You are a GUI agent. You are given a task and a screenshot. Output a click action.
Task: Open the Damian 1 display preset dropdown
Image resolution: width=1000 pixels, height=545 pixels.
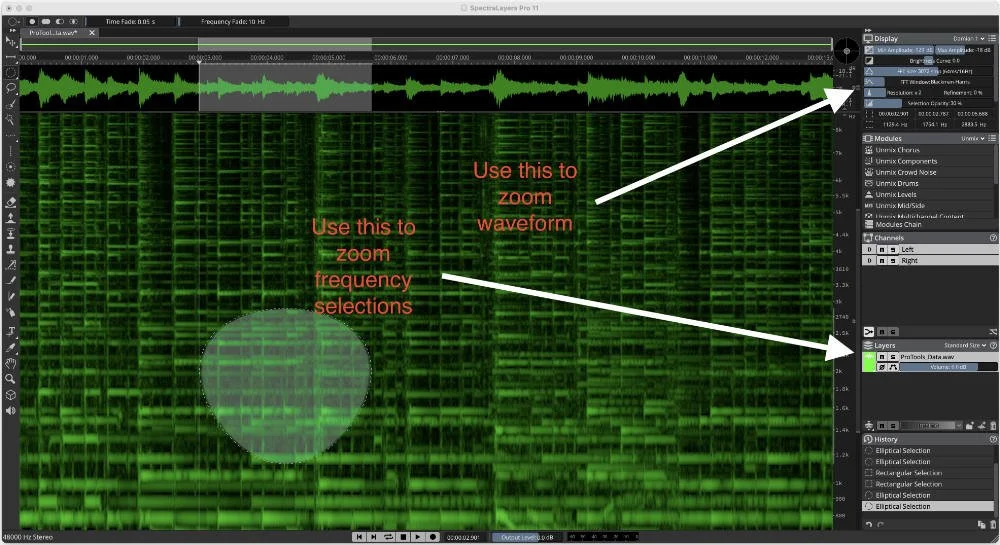pyautogui.click(x=969, y=38)
